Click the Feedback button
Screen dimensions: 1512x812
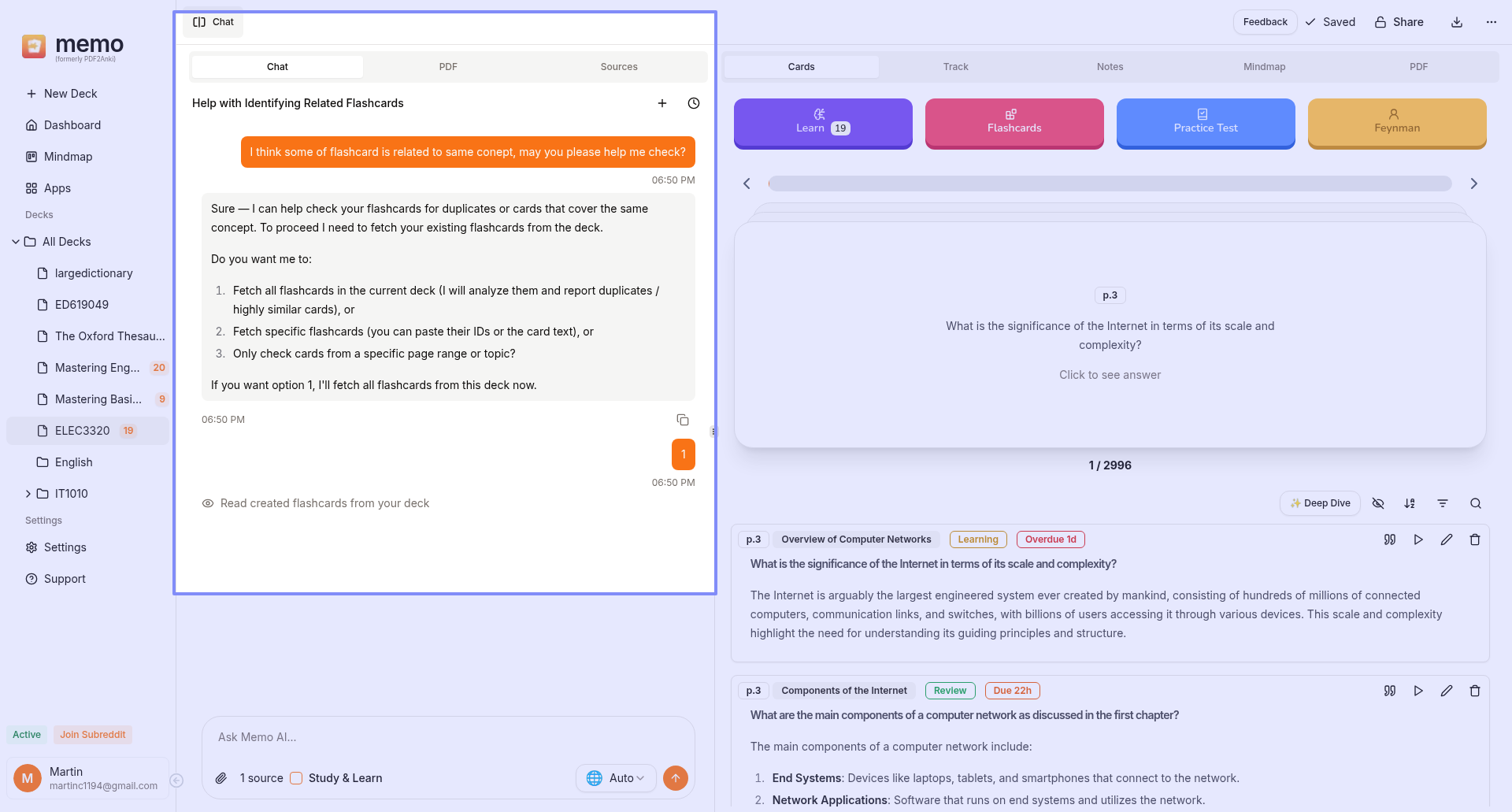1265,22
